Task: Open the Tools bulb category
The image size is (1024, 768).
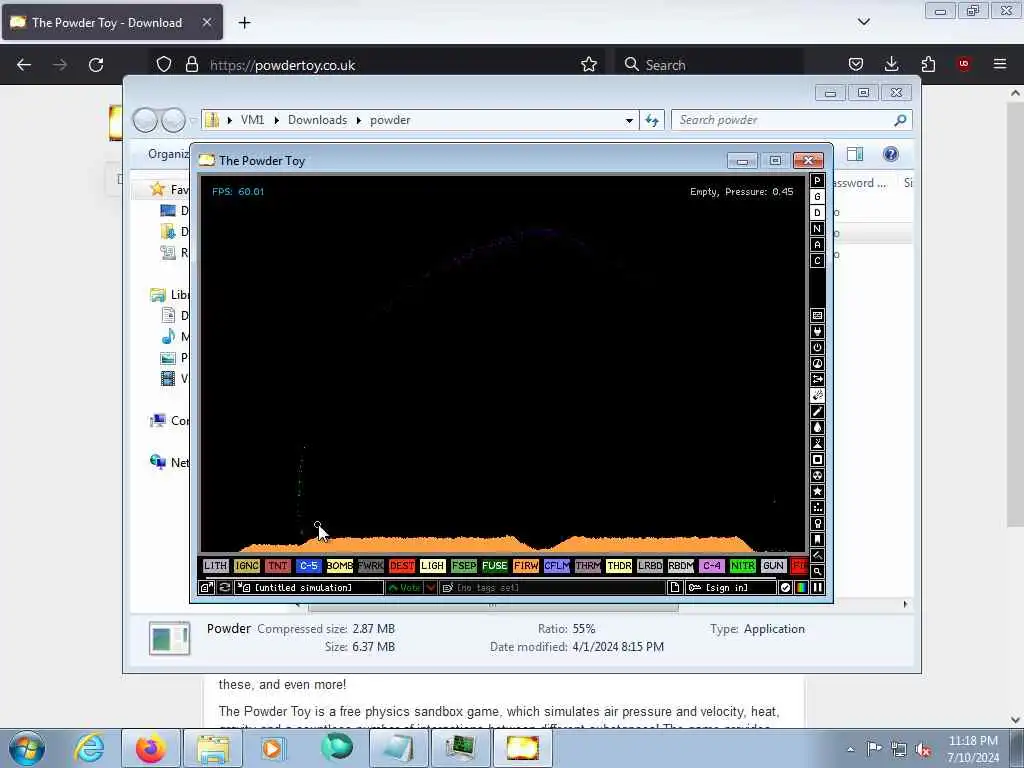Action: pyautogui.click(x=817, y=523)
